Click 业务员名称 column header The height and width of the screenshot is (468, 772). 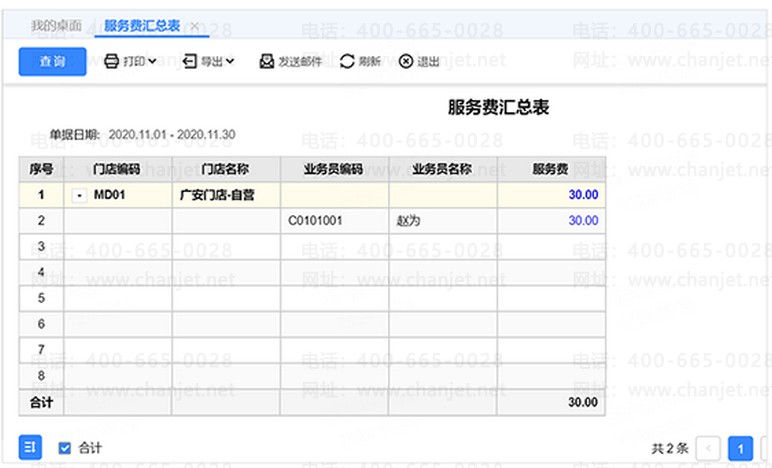(x=443, y=169)
